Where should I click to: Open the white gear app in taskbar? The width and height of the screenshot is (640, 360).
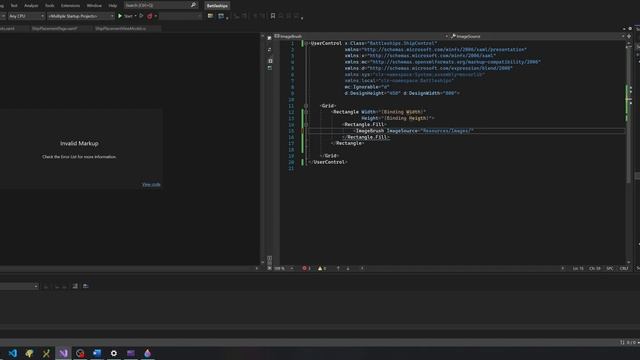click(x=113, y=353)
